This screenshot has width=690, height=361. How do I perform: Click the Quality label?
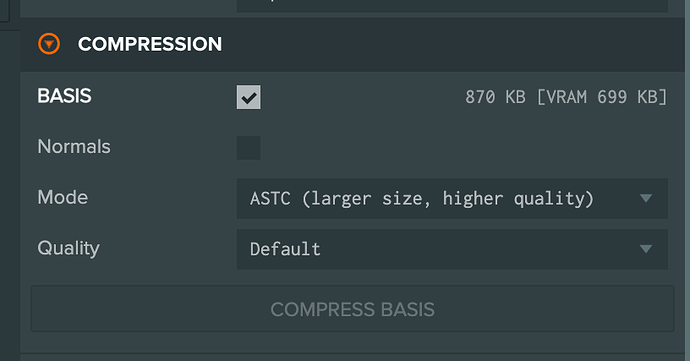(x=69, y=248)
